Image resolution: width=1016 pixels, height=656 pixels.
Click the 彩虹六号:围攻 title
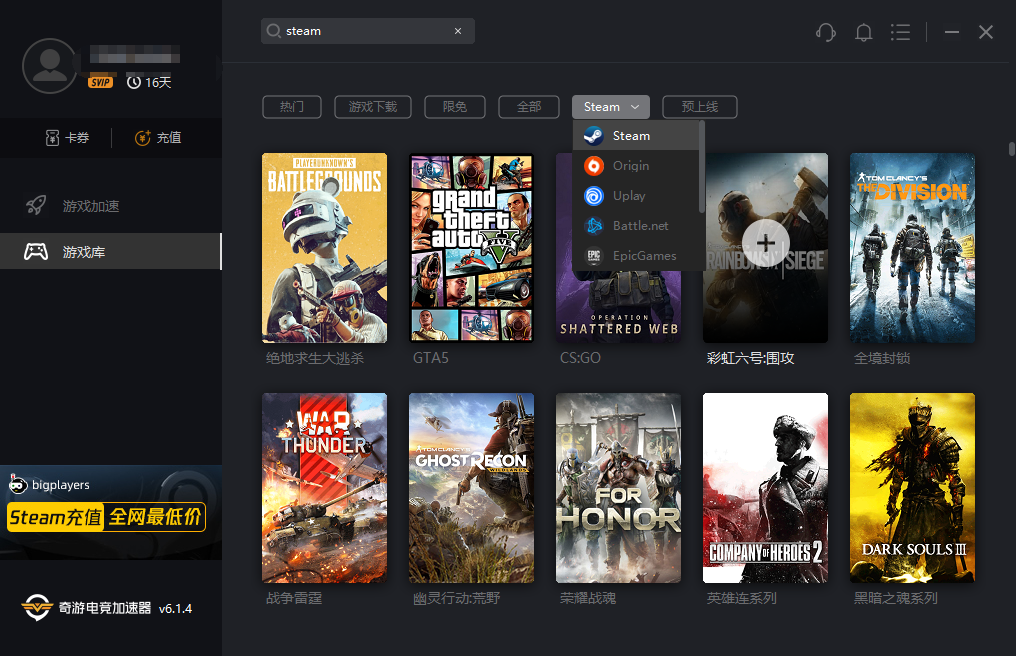coord(750,358)
